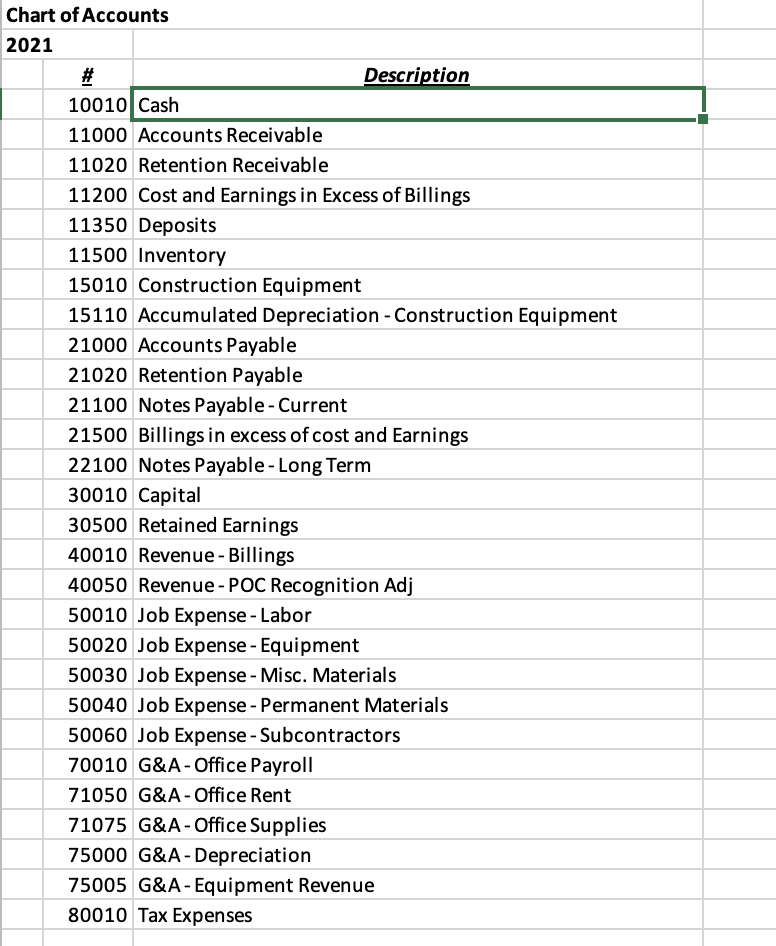
Task: Click account number 21100
Action: click(x=87, y=405)
